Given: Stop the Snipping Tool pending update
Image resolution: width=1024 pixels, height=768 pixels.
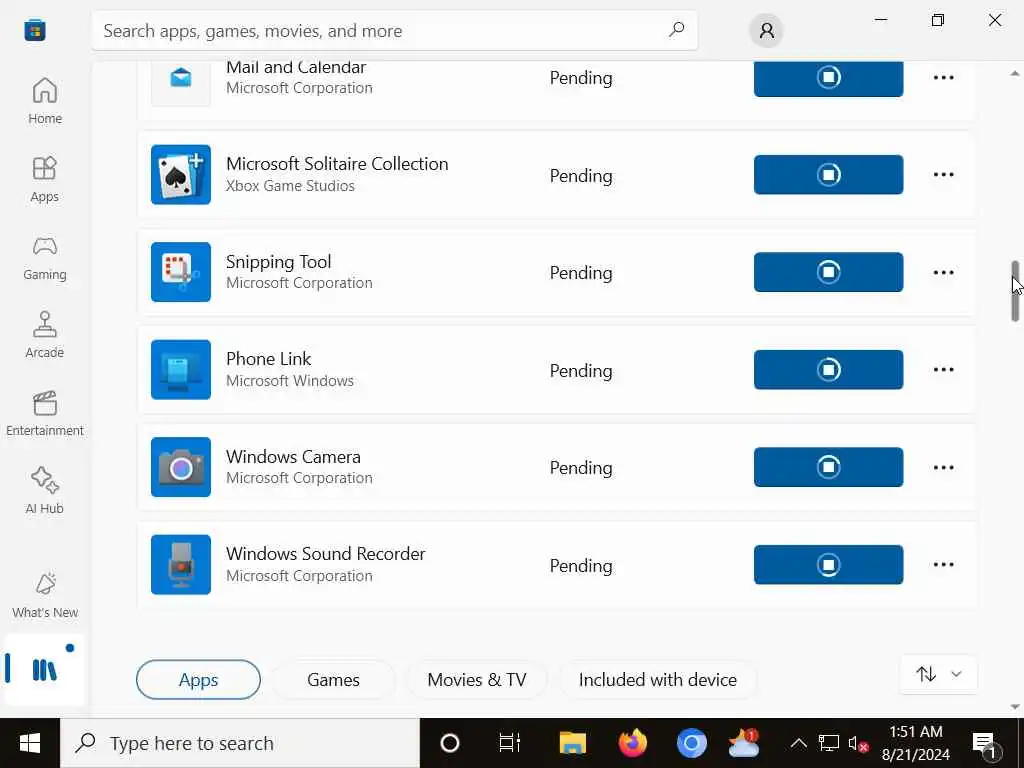Looking at the screenshot, I should coord(828,272).
